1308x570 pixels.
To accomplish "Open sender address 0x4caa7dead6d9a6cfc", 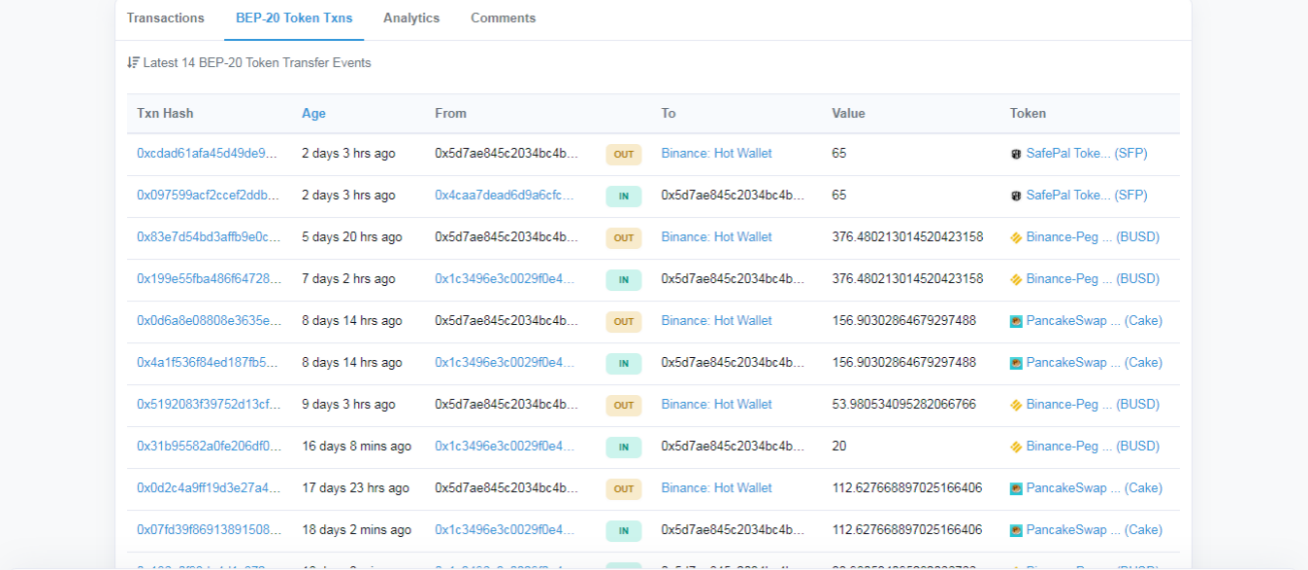I will (x=505, y=196).
